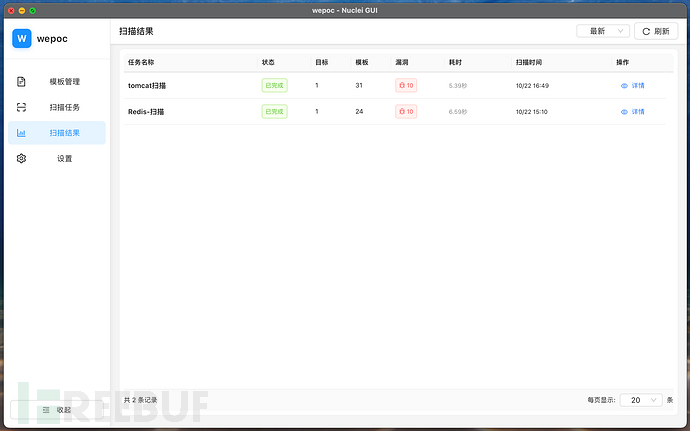
Task: Click template count 24
Action: pyautogui.click(x=360, y=111)
